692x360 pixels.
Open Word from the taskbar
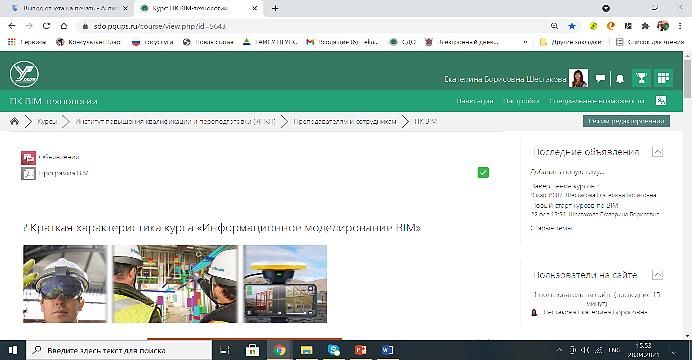point(387,350)
